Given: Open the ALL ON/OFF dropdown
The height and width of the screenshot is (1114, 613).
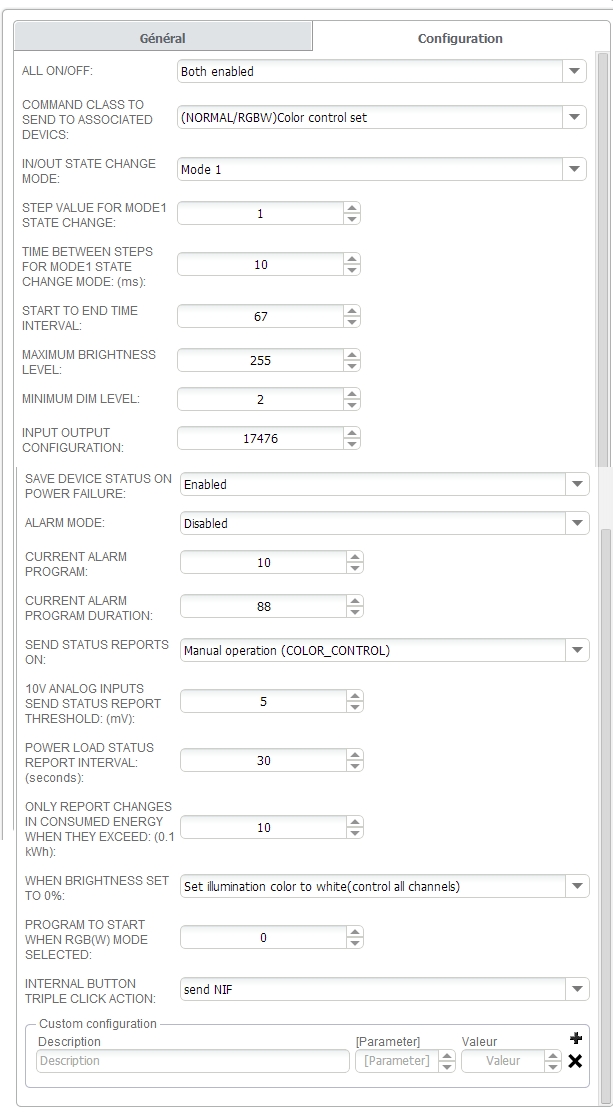Looking at the screenshot, I should pos(574,72).
